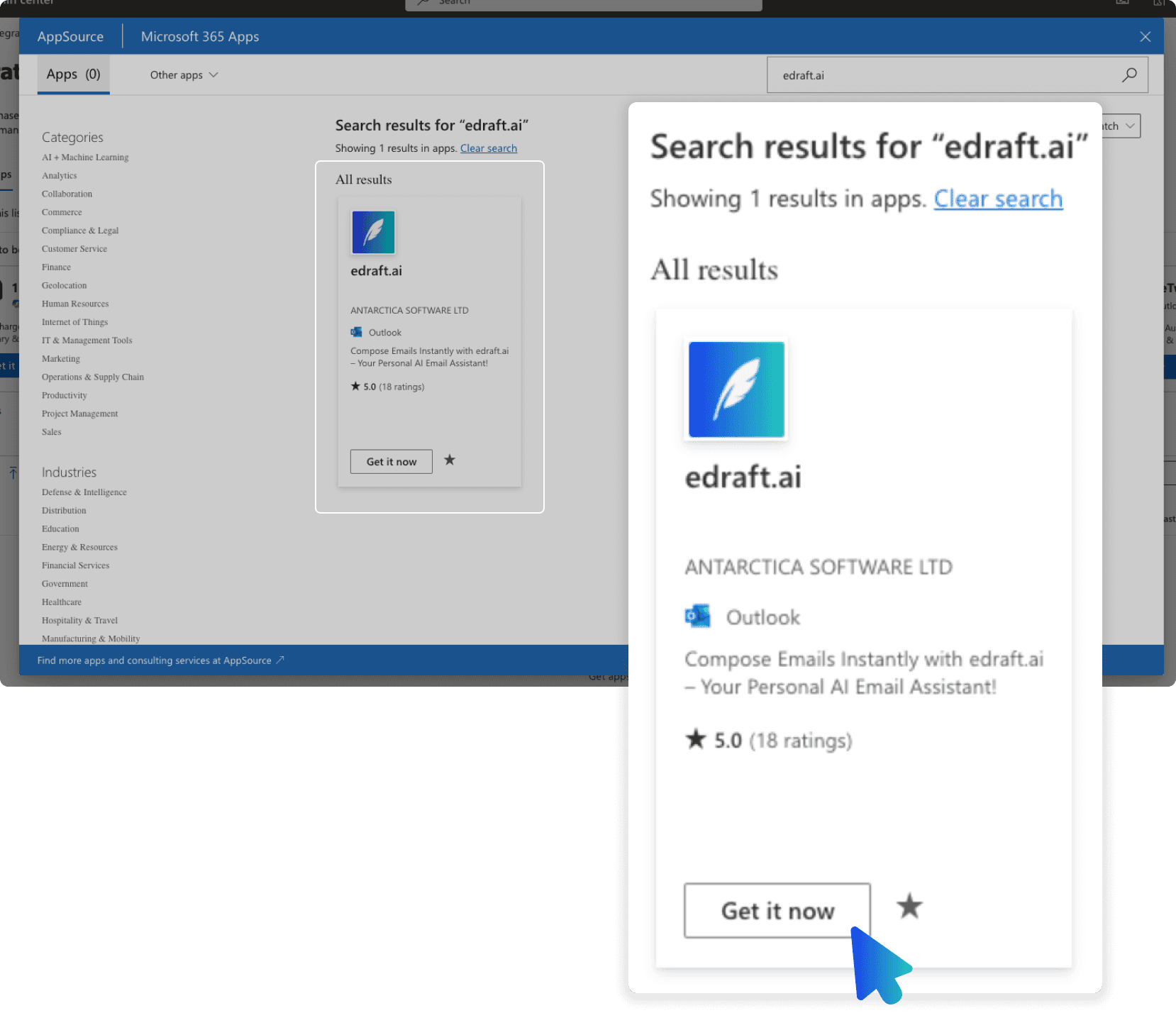The image size is (1176, 1013).
Task: Click the large edraft.ai logo in zoomed panel
Action: click(736, 389)
